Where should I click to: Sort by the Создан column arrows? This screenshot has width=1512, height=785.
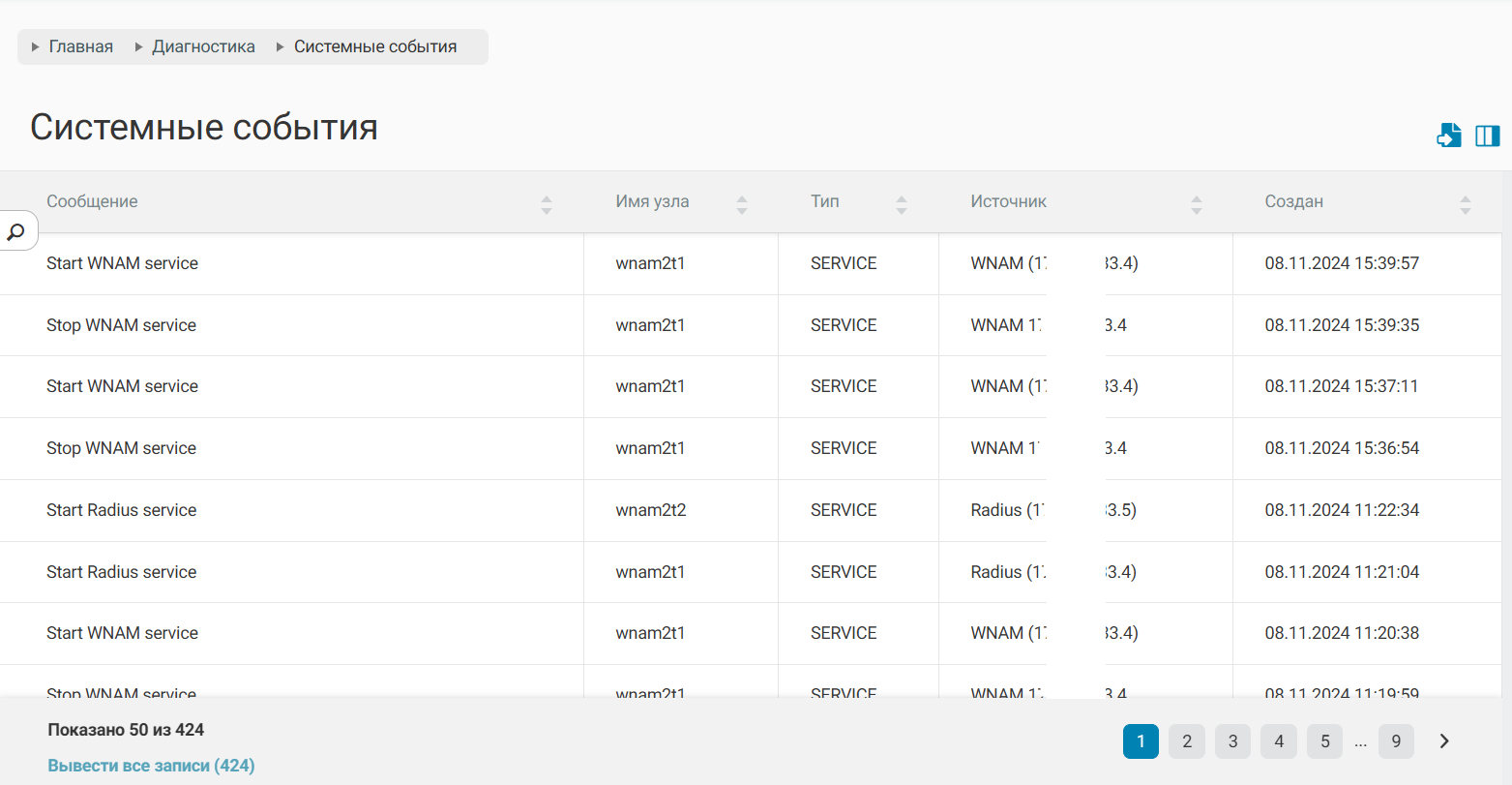1466,204
